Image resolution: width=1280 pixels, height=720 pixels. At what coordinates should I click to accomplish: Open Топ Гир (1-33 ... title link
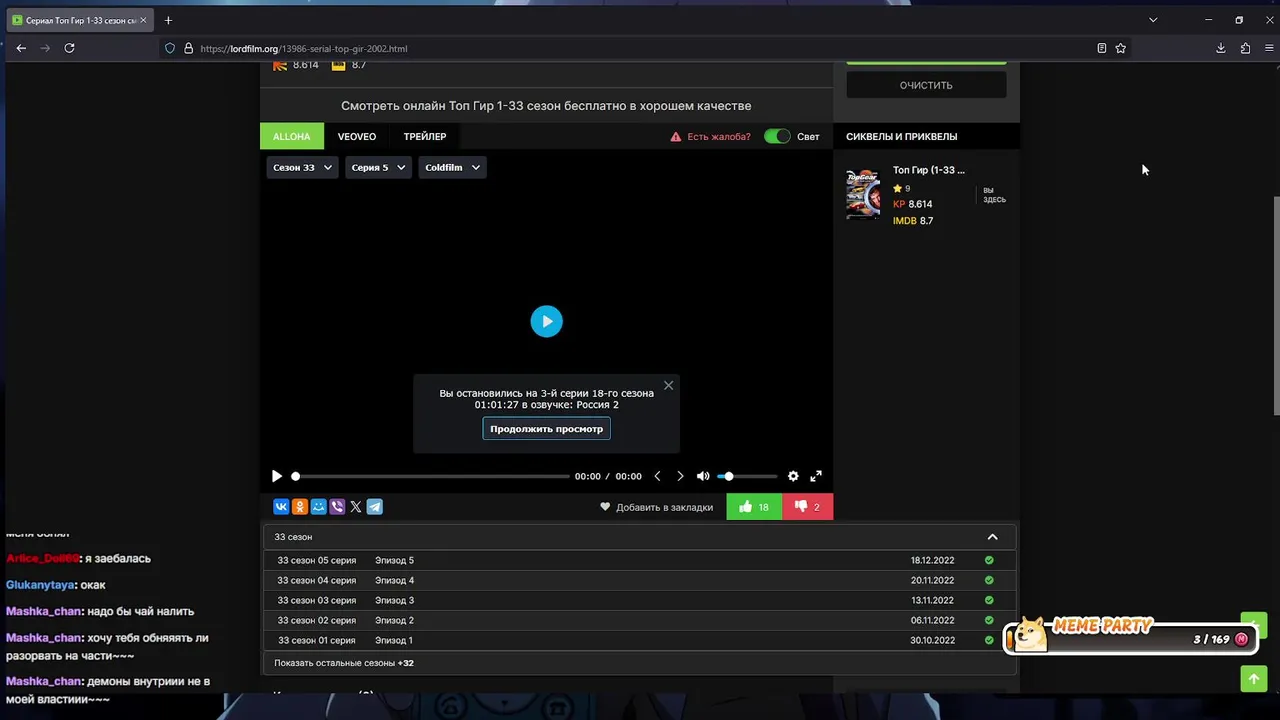click(929, 170)
